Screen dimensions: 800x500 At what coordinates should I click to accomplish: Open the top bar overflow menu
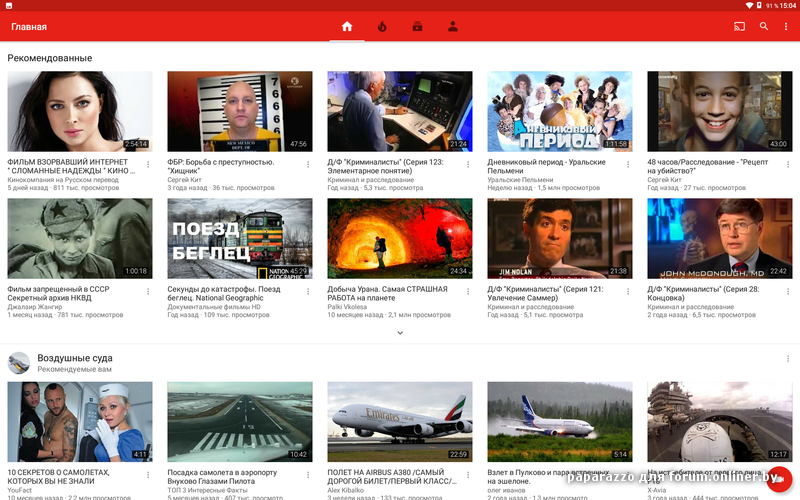787,26
